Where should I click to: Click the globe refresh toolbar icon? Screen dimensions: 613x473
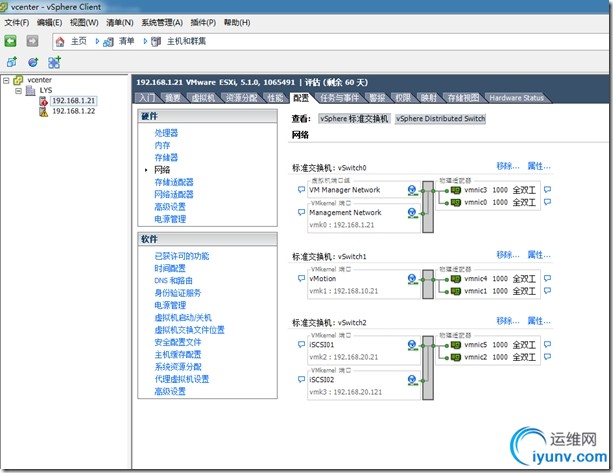point(33,62)
